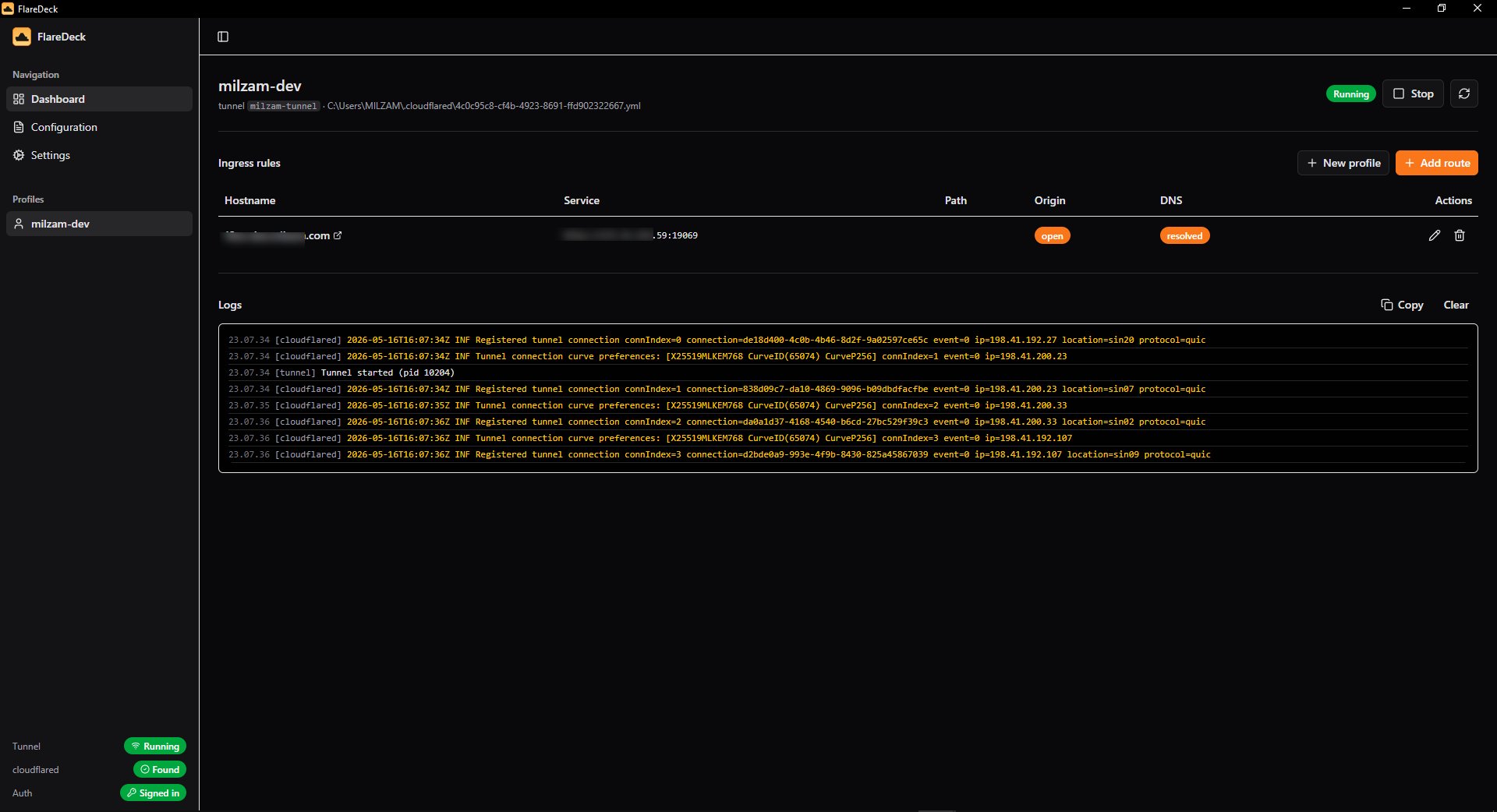1497x812 pixels.
Task: Click the Path column header
Action: 955,200
